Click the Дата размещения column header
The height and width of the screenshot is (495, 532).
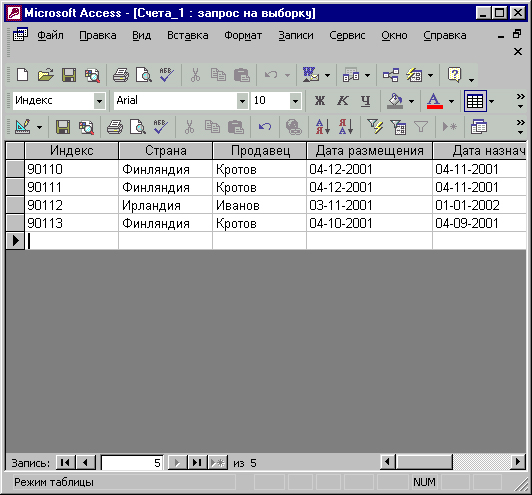369,151
